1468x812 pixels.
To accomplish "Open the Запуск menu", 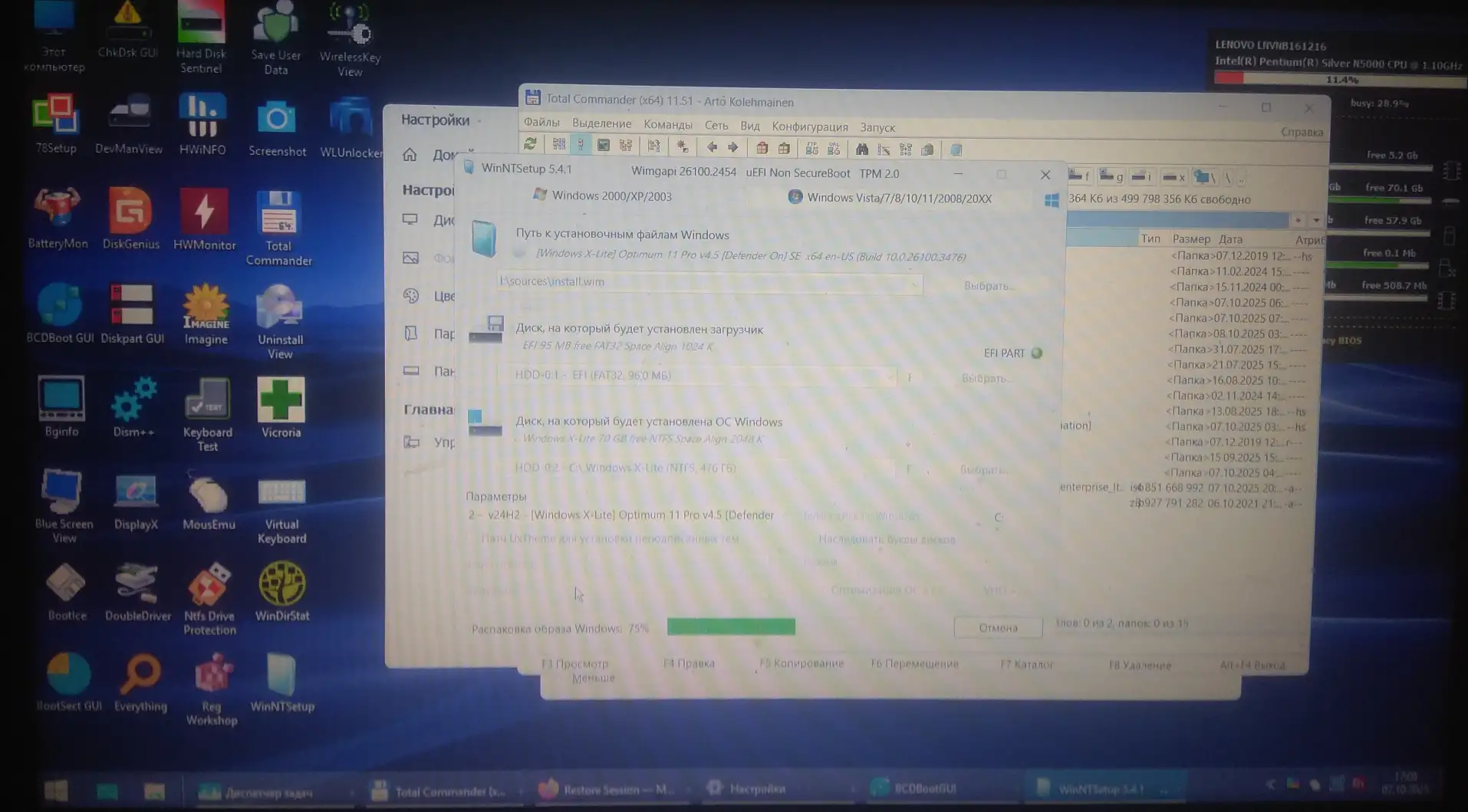I will pos(877,127).
